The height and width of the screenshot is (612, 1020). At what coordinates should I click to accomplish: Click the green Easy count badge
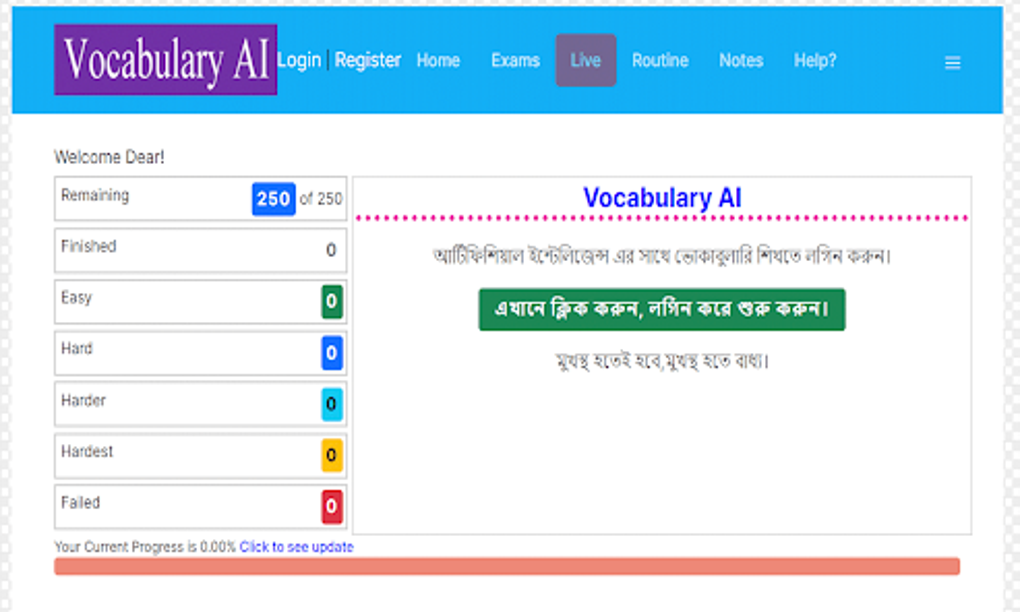[x=332, y=301]
